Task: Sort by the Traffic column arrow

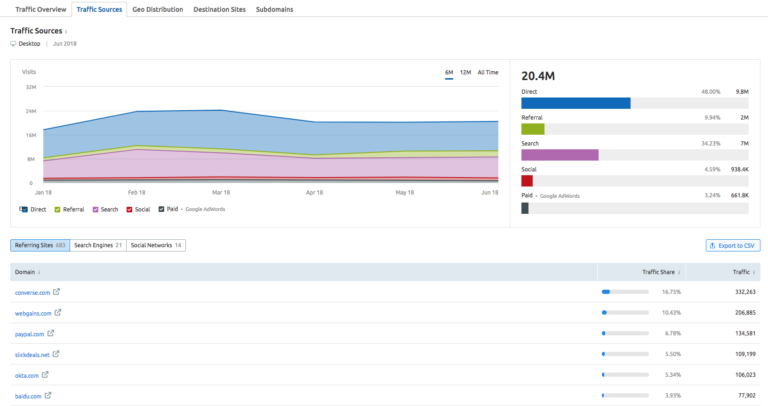Action: [754, 272]
